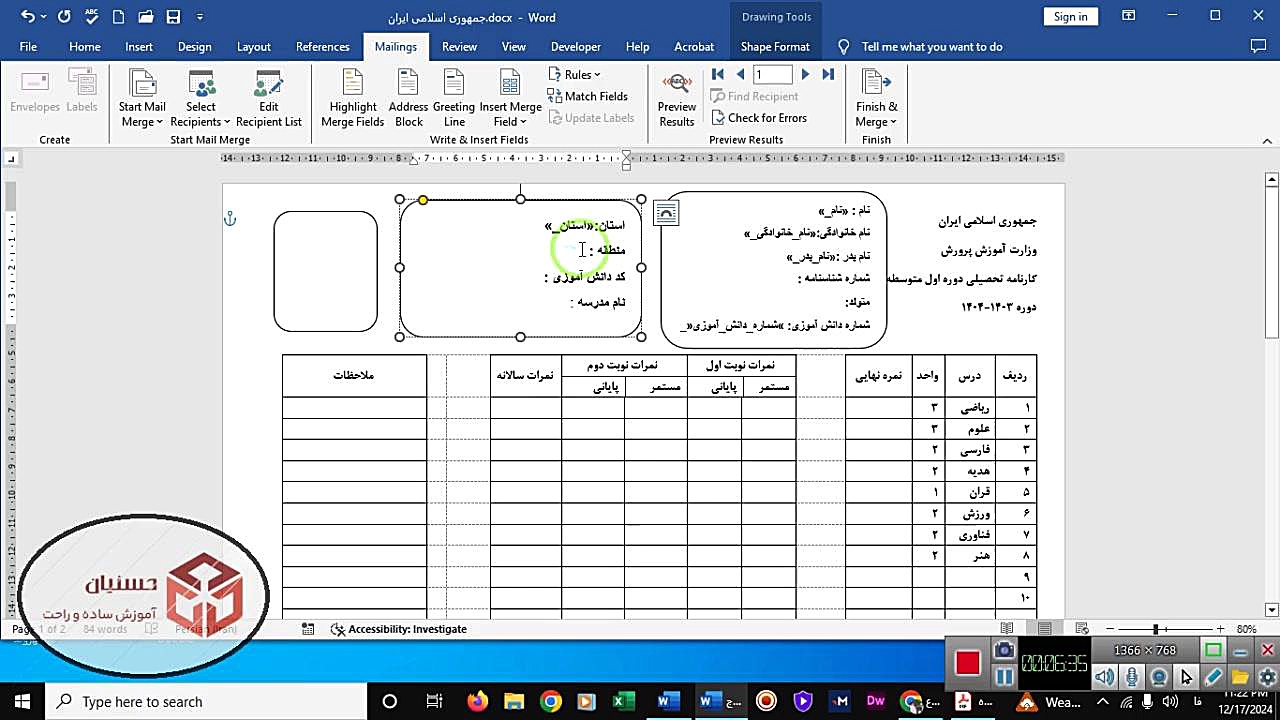
Task: Open the Layout tab
Action: click(x=254, y=47)
